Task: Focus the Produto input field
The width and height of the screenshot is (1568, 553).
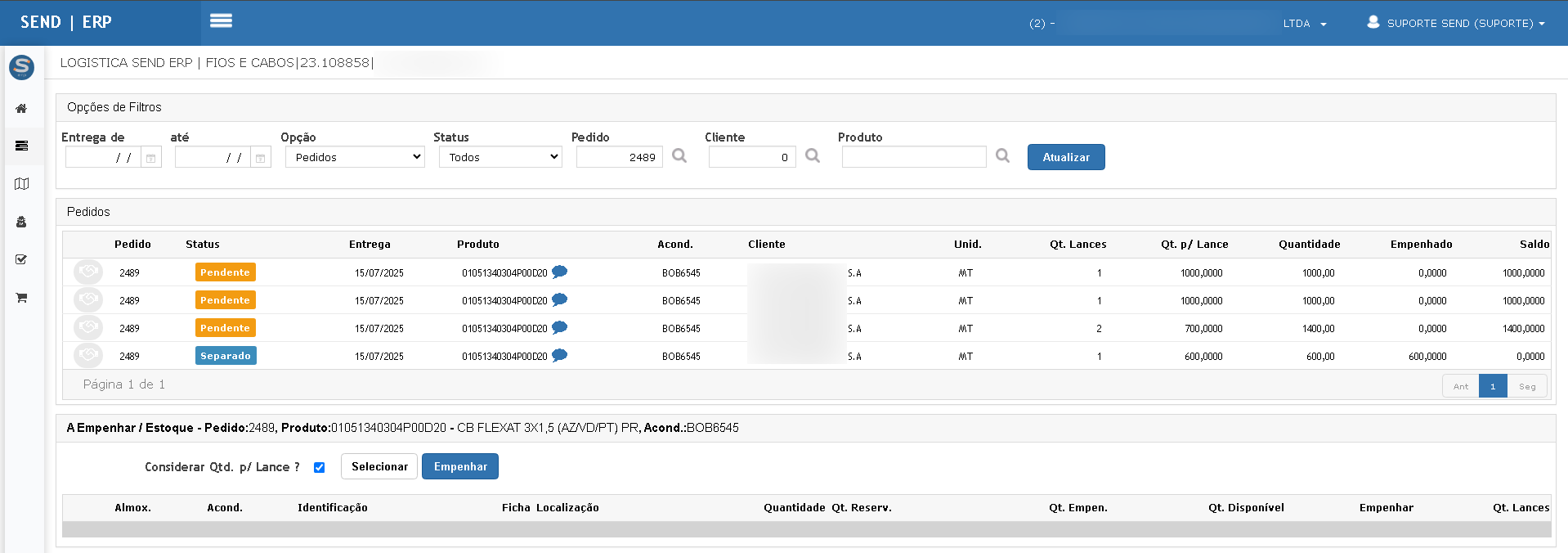Action: coord(914,157)
